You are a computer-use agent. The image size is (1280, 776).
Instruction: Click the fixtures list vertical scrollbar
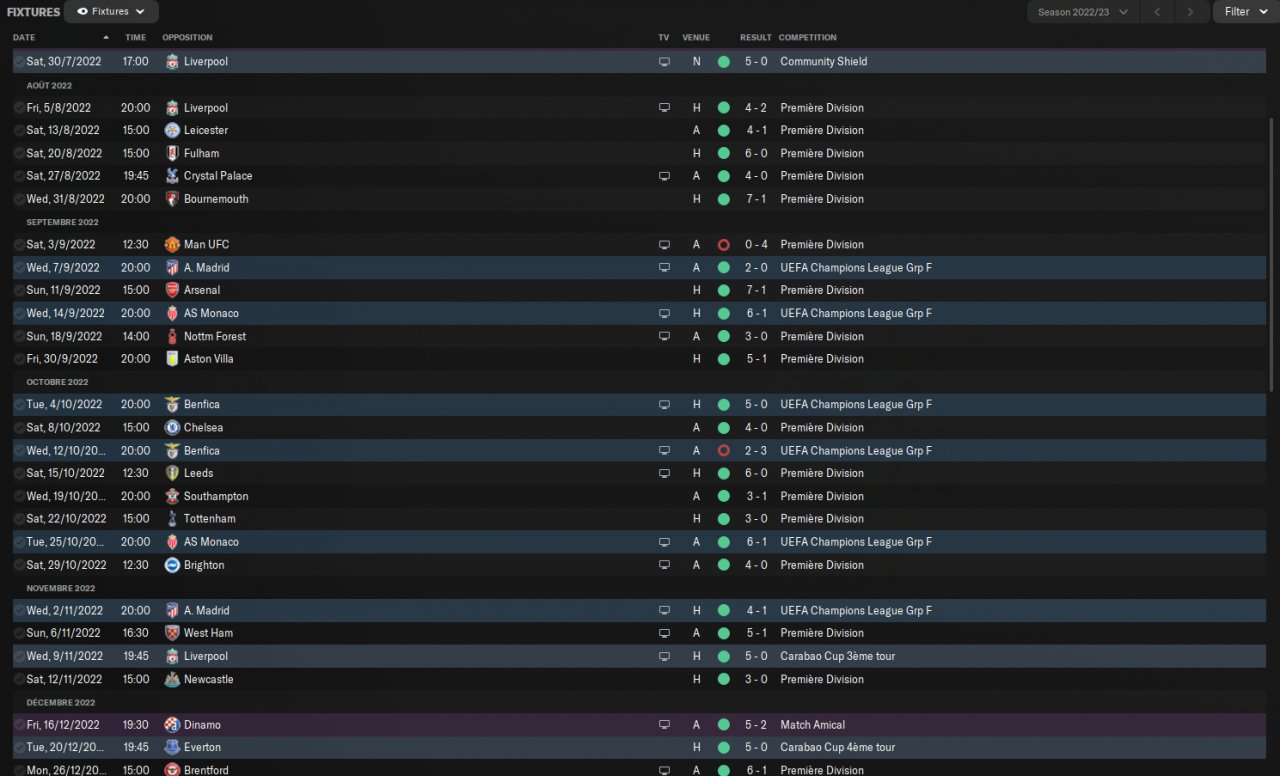coord(1272,255)
